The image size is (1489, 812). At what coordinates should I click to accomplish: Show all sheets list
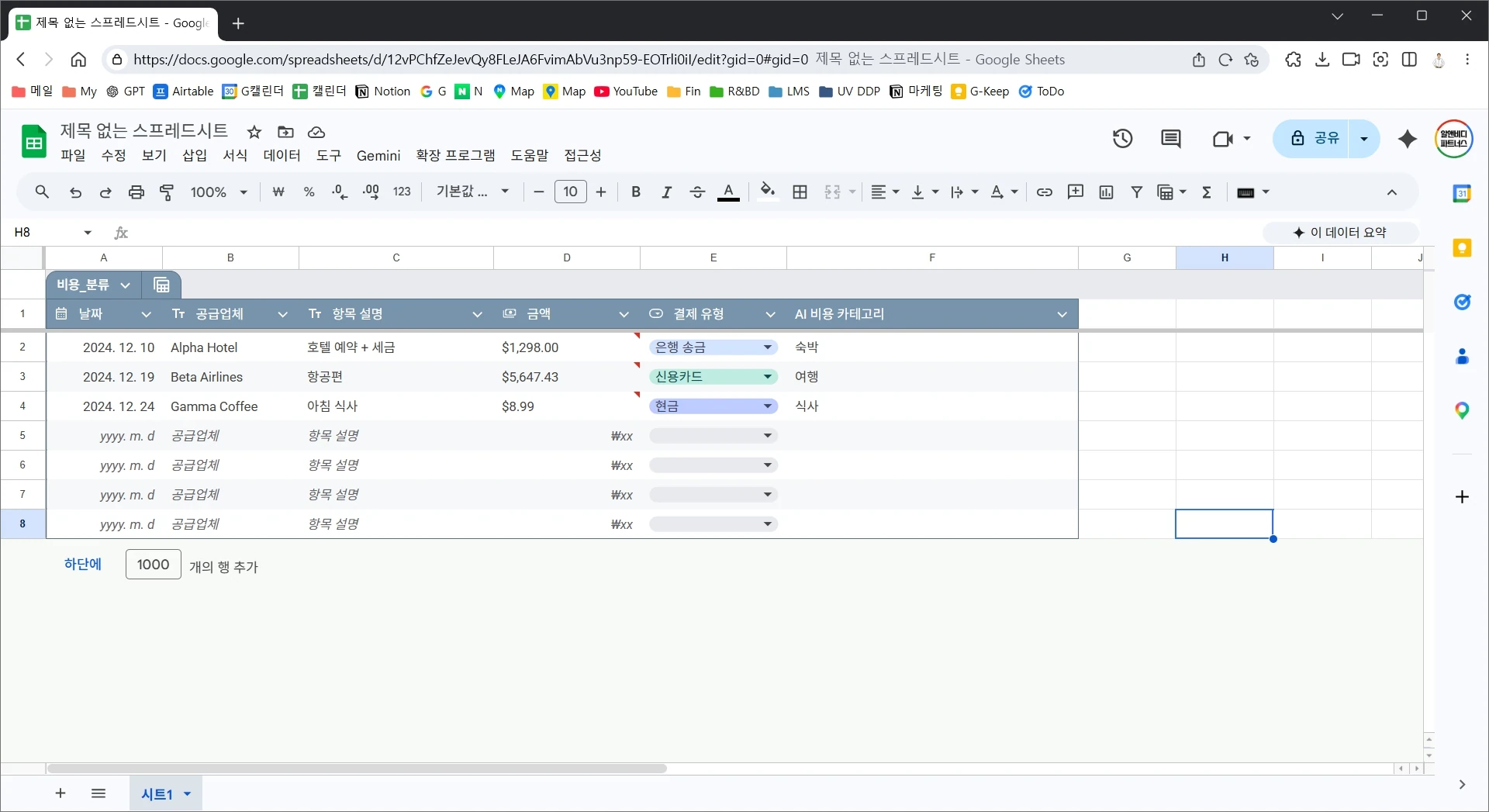(98, 793)
